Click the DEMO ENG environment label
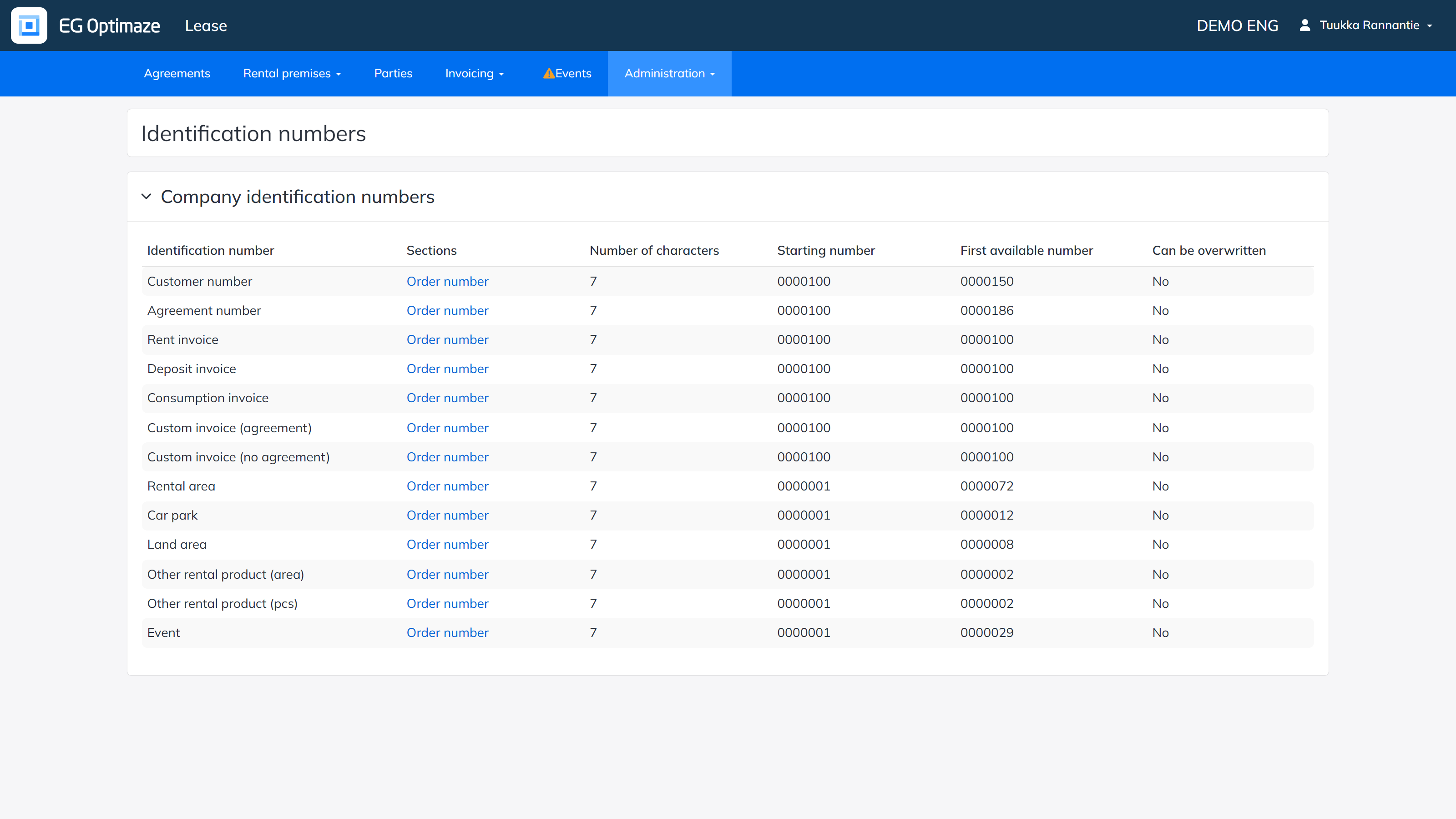Screen dimensions: 1456x819 [x=1237, y=25]
